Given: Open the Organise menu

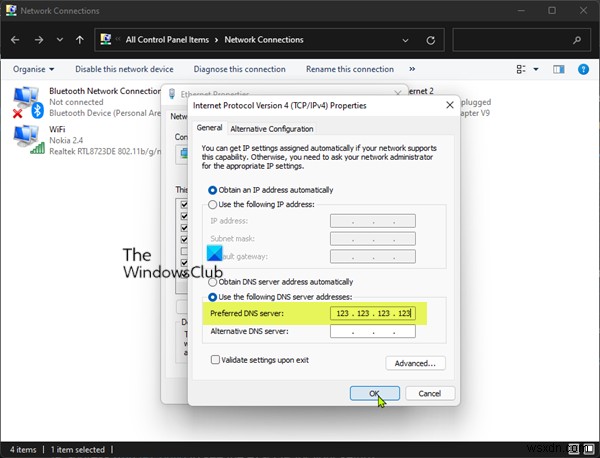Looking at the screenshot, I should (33, 69).
